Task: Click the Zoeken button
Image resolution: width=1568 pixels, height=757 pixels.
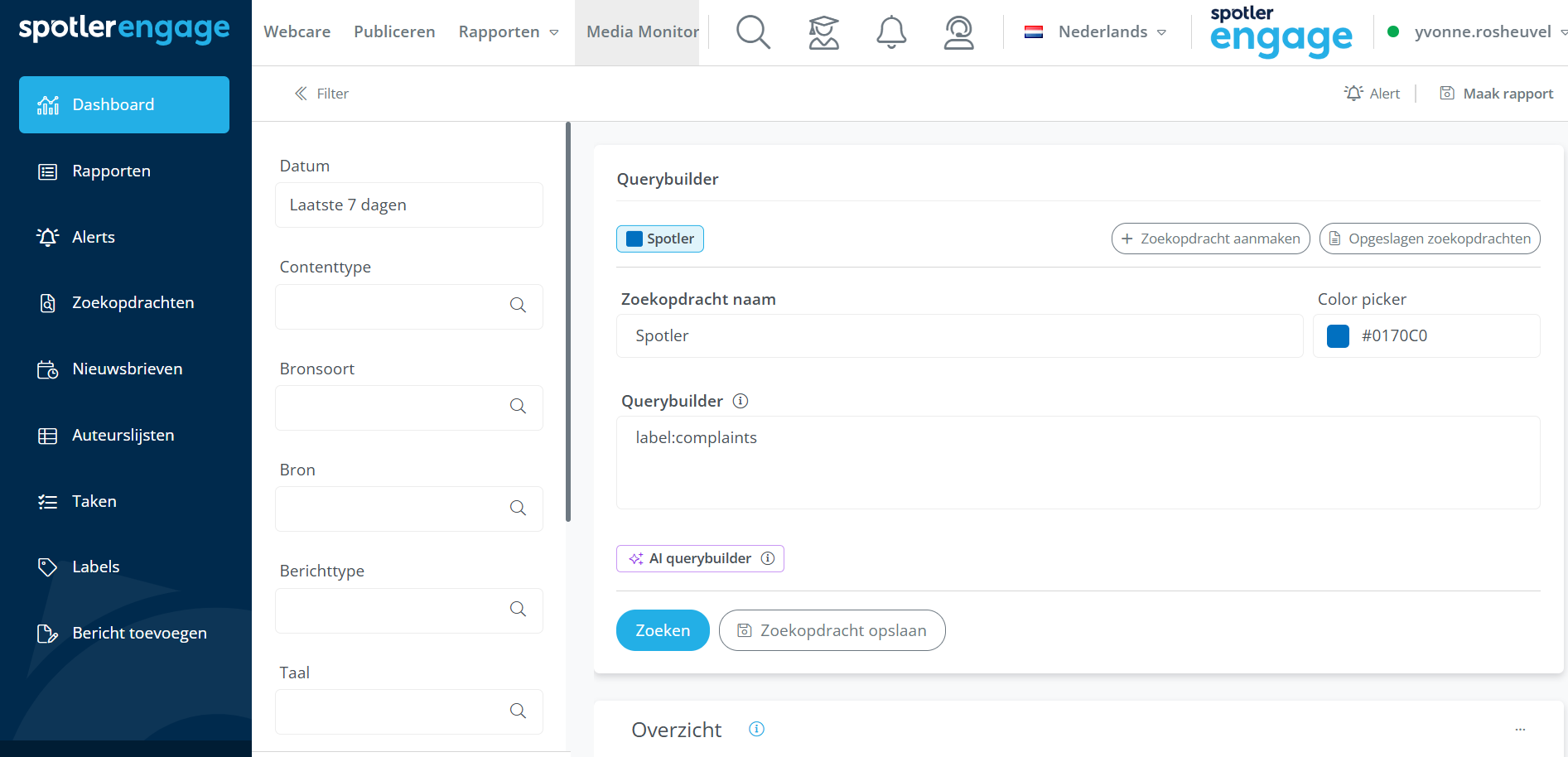Action: tap(663, 630)
